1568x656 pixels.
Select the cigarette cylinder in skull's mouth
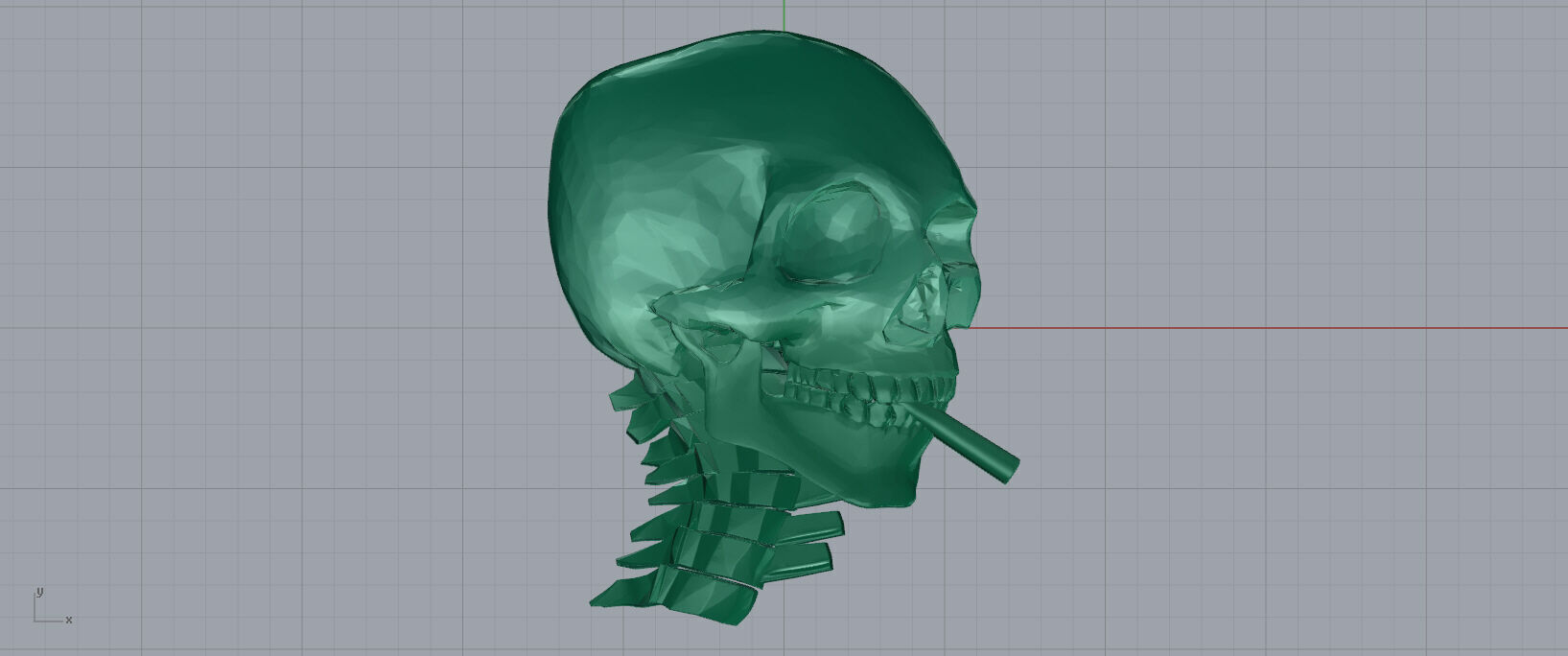[x=964, y=442]
